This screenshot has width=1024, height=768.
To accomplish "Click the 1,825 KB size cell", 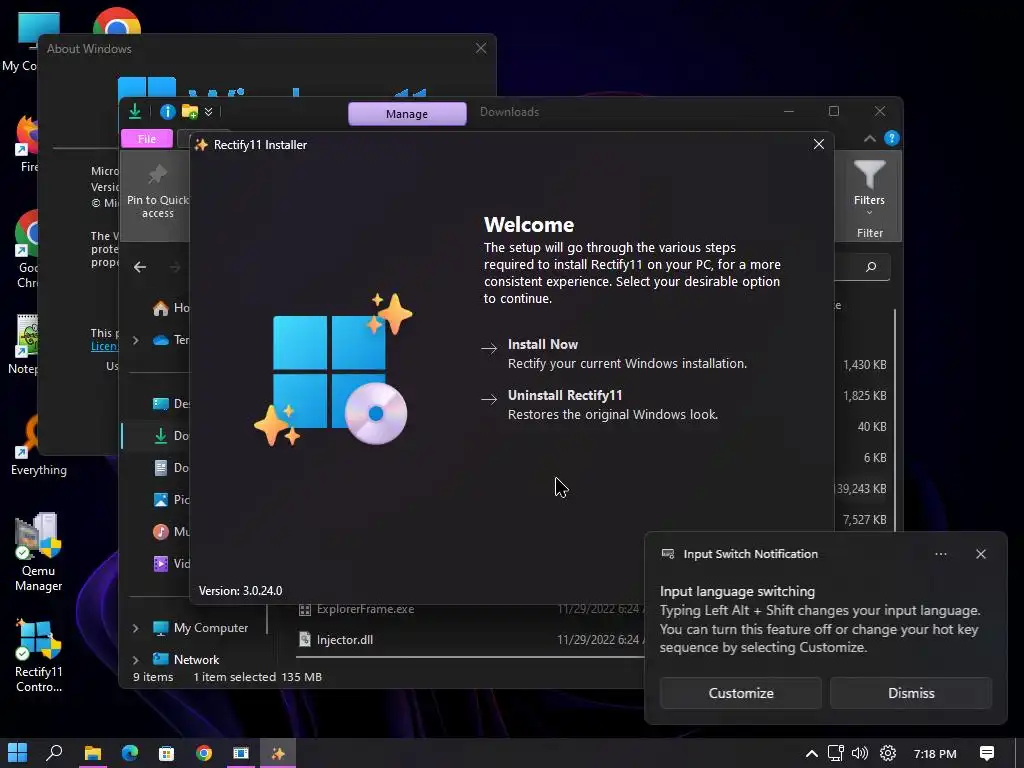I will tap(864, 395).
